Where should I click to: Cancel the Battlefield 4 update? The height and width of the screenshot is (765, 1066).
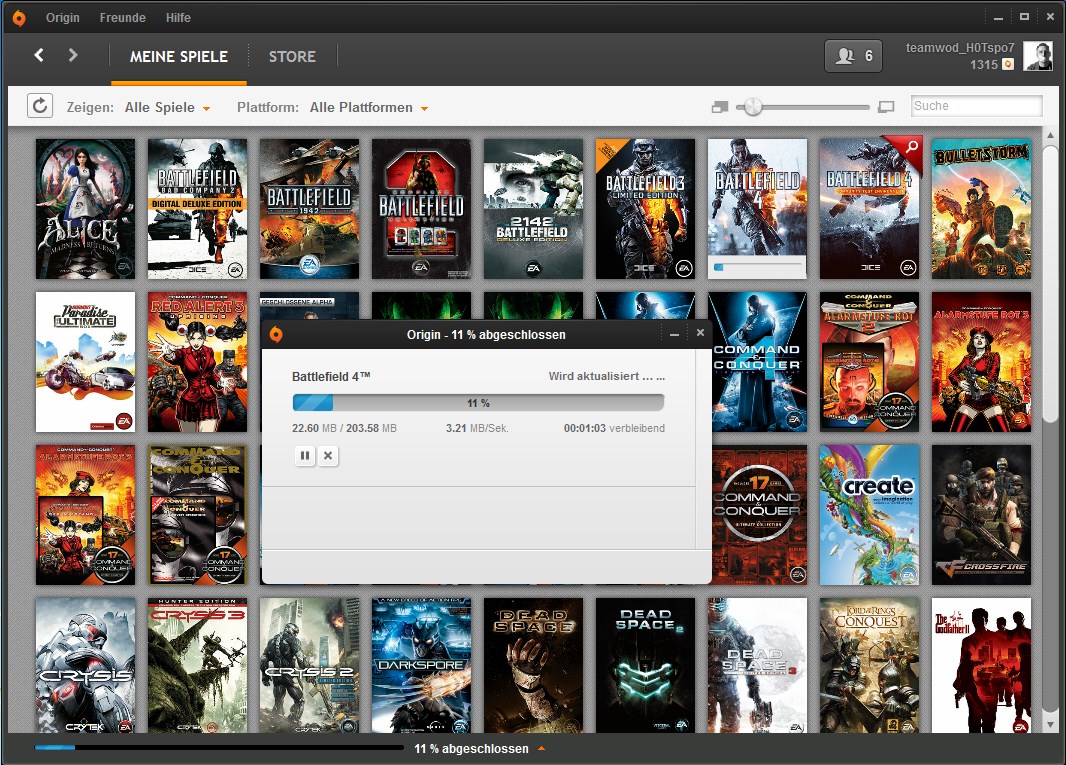(x=328, y=455)
